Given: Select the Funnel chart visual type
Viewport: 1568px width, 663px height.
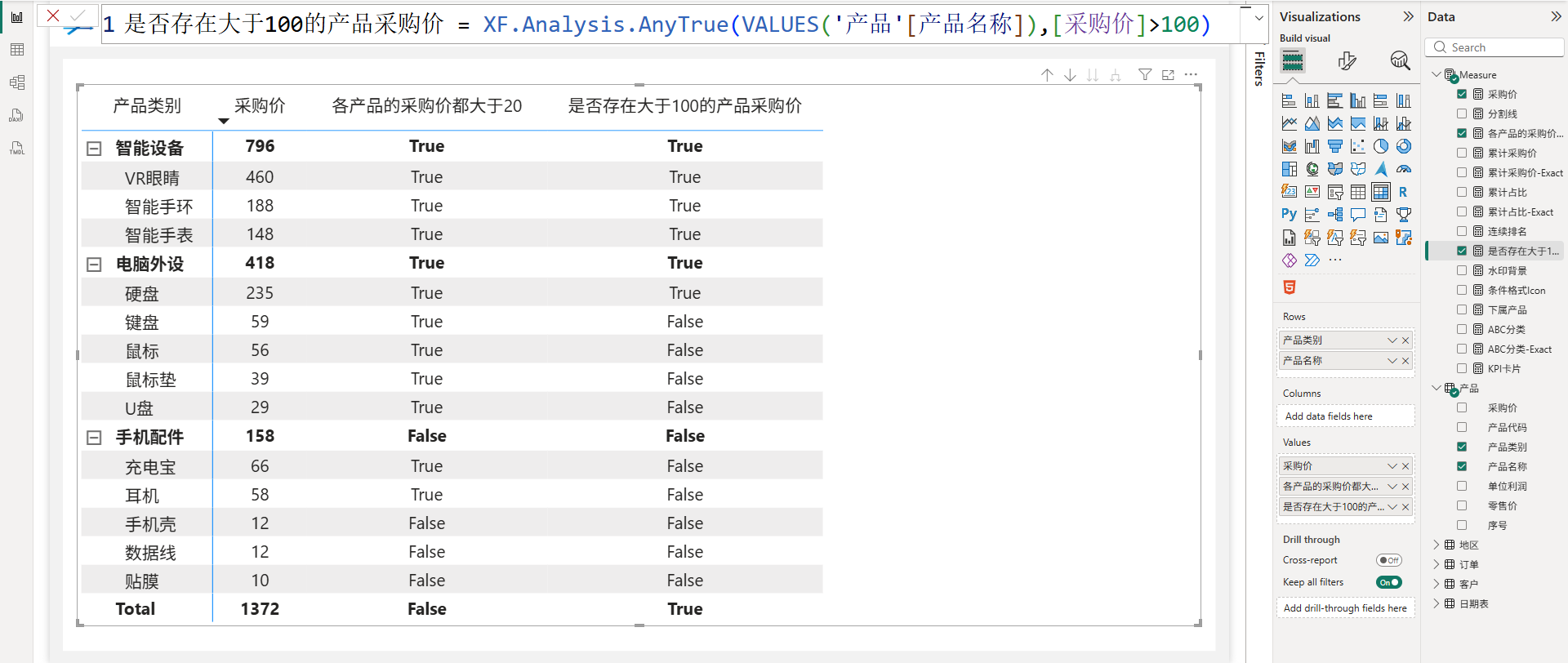Looking at the screenshot, I should click(1335, 146).
